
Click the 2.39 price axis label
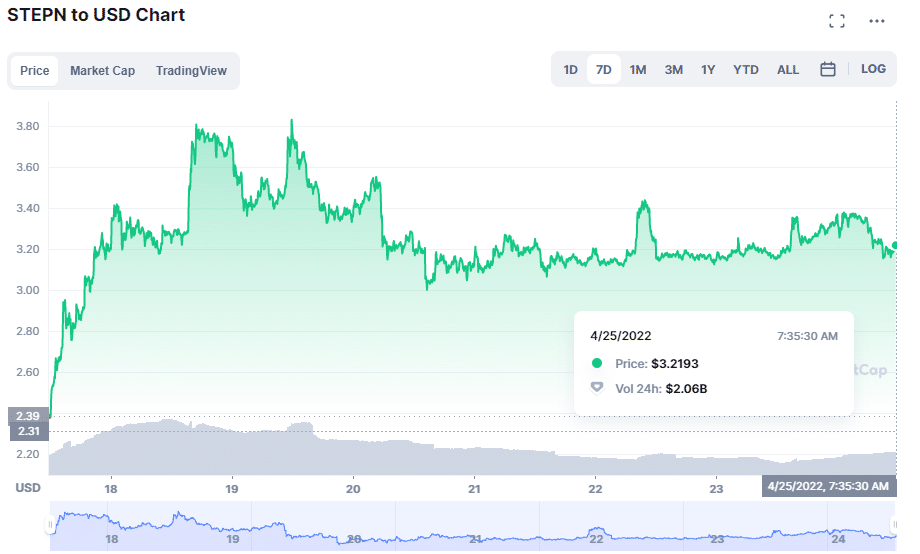28,416
